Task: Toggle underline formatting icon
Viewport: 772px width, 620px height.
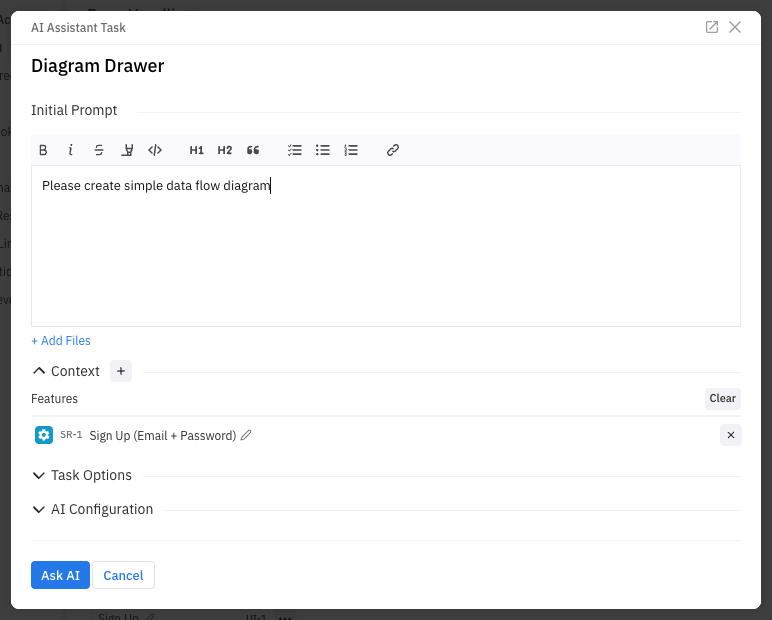Action: pos(127,150)
